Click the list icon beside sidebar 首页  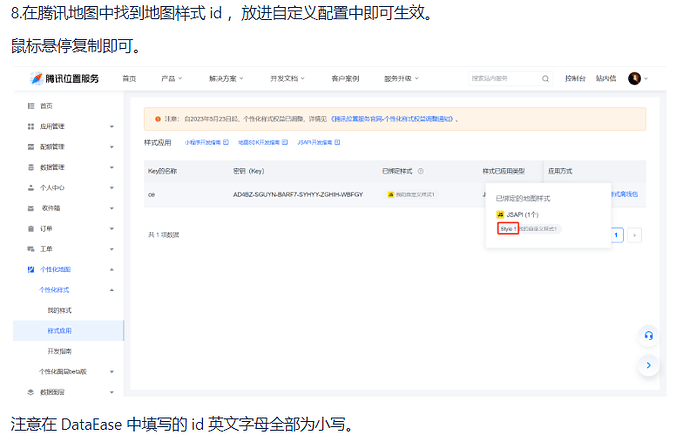(31, 106)
